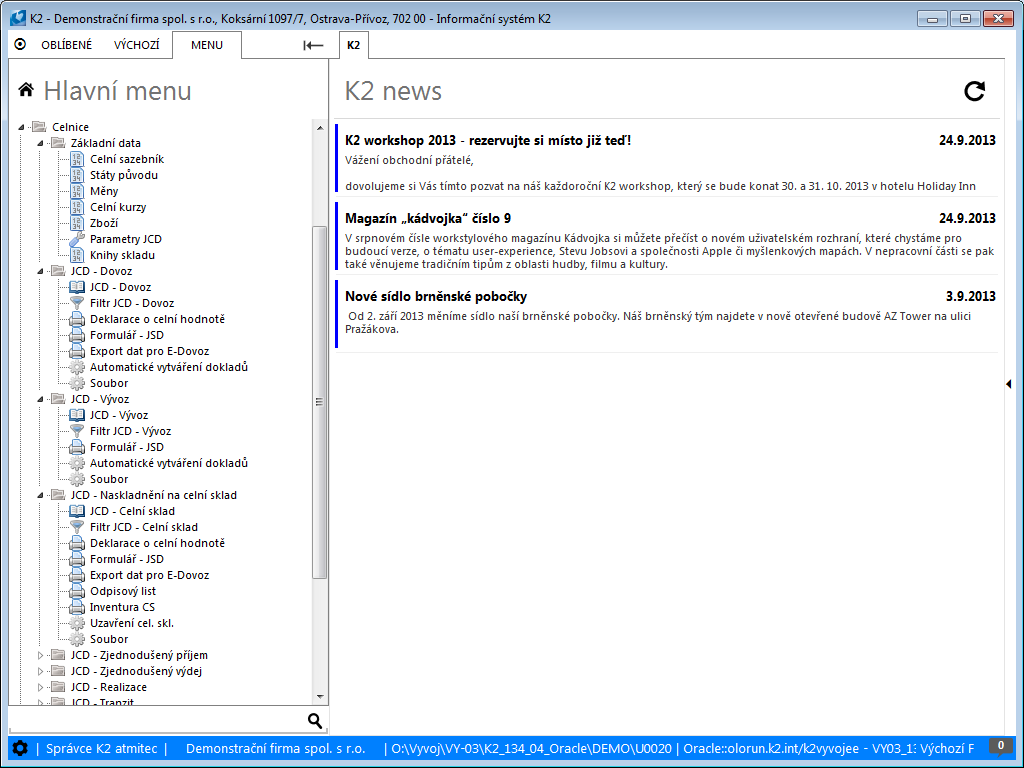Image resolution: width=1024 pixels, height=768 pixels.
Task: Click the Parametry JCD wrench icon
Action: 77,239
